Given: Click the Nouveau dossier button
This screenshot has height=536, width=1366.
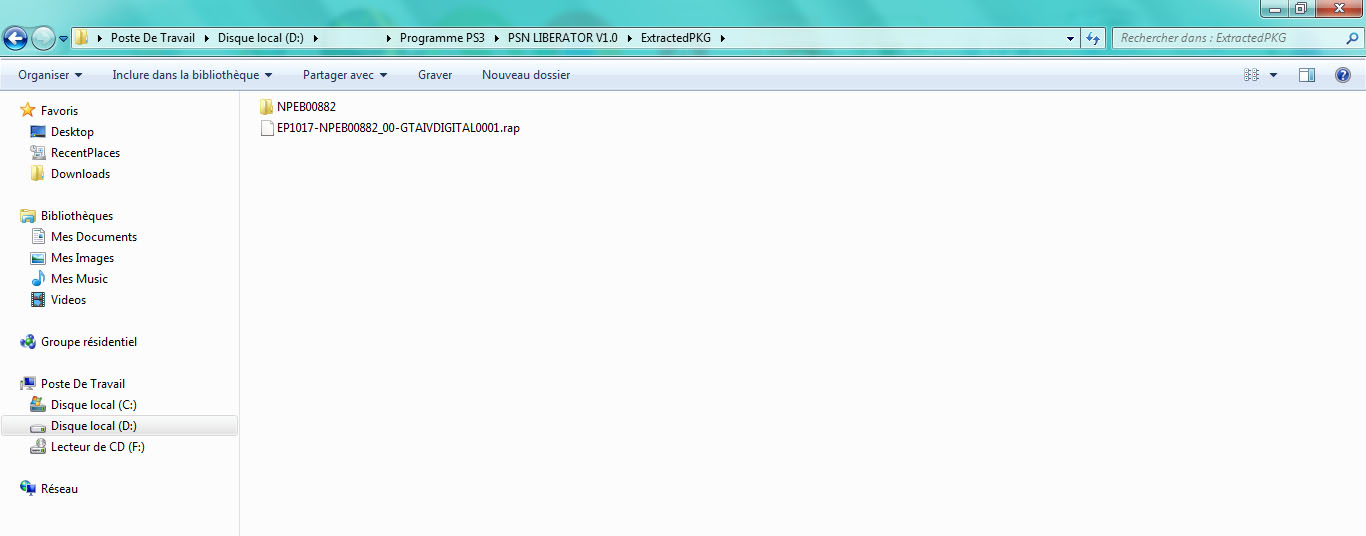Looking at the screenshot, I should [526, 75].
